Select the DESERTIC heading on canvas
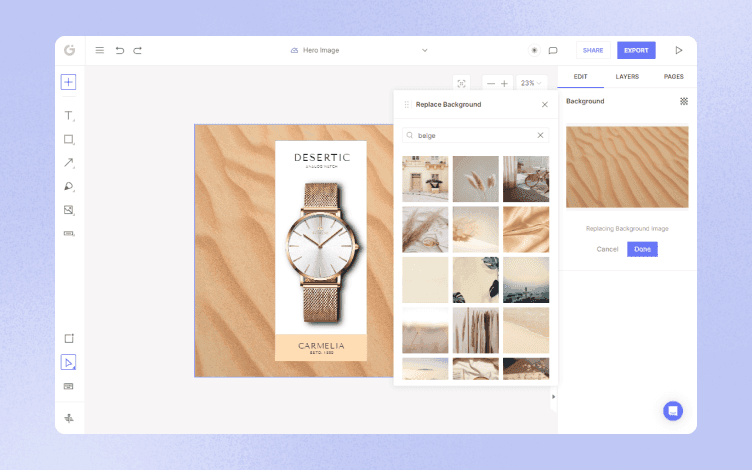The width and height of the screenshot is (752, 470). [x=322, y=157]
